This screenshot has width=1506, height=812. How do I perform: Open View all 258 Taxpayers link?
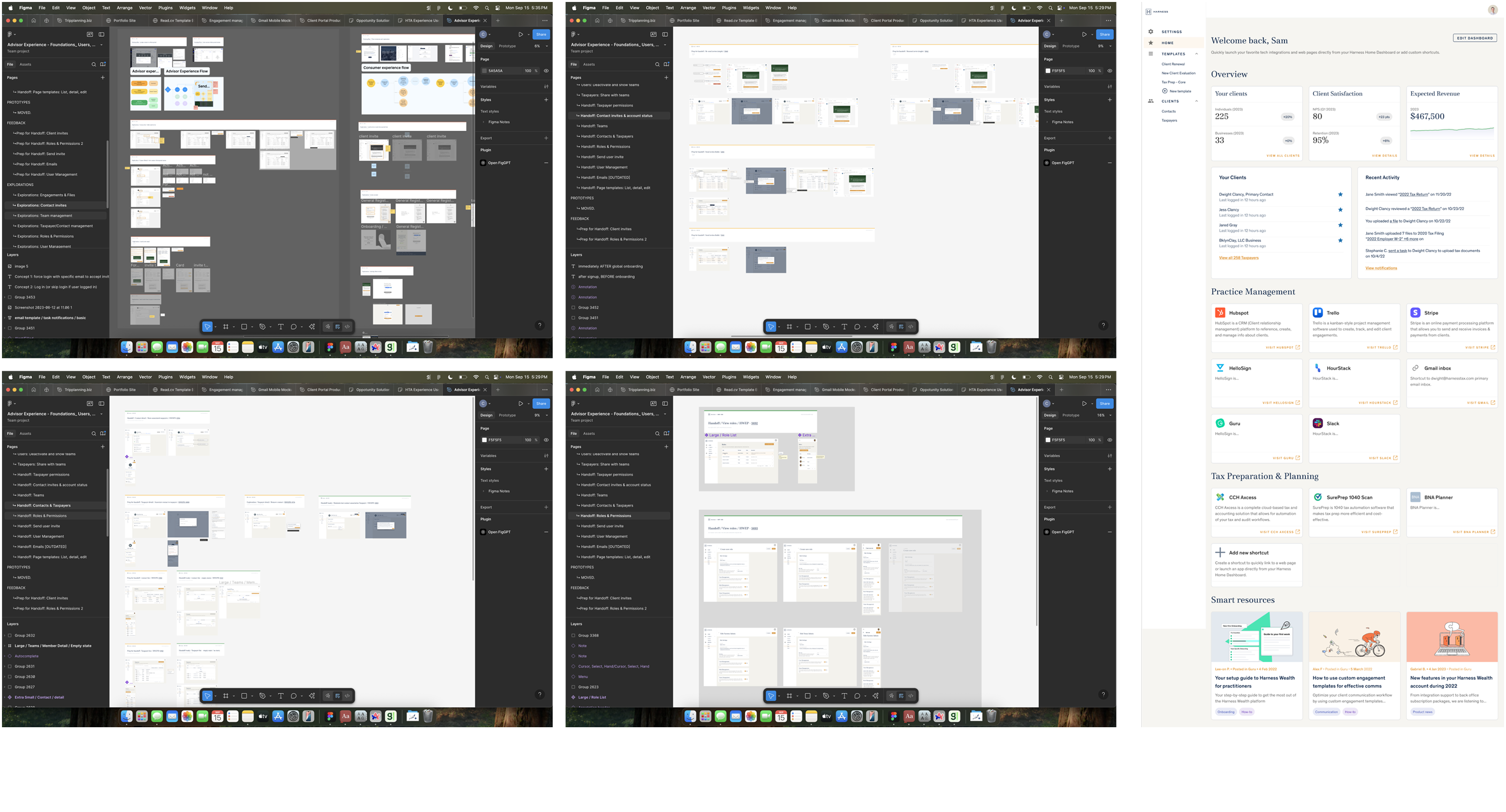pos(1238,258)
